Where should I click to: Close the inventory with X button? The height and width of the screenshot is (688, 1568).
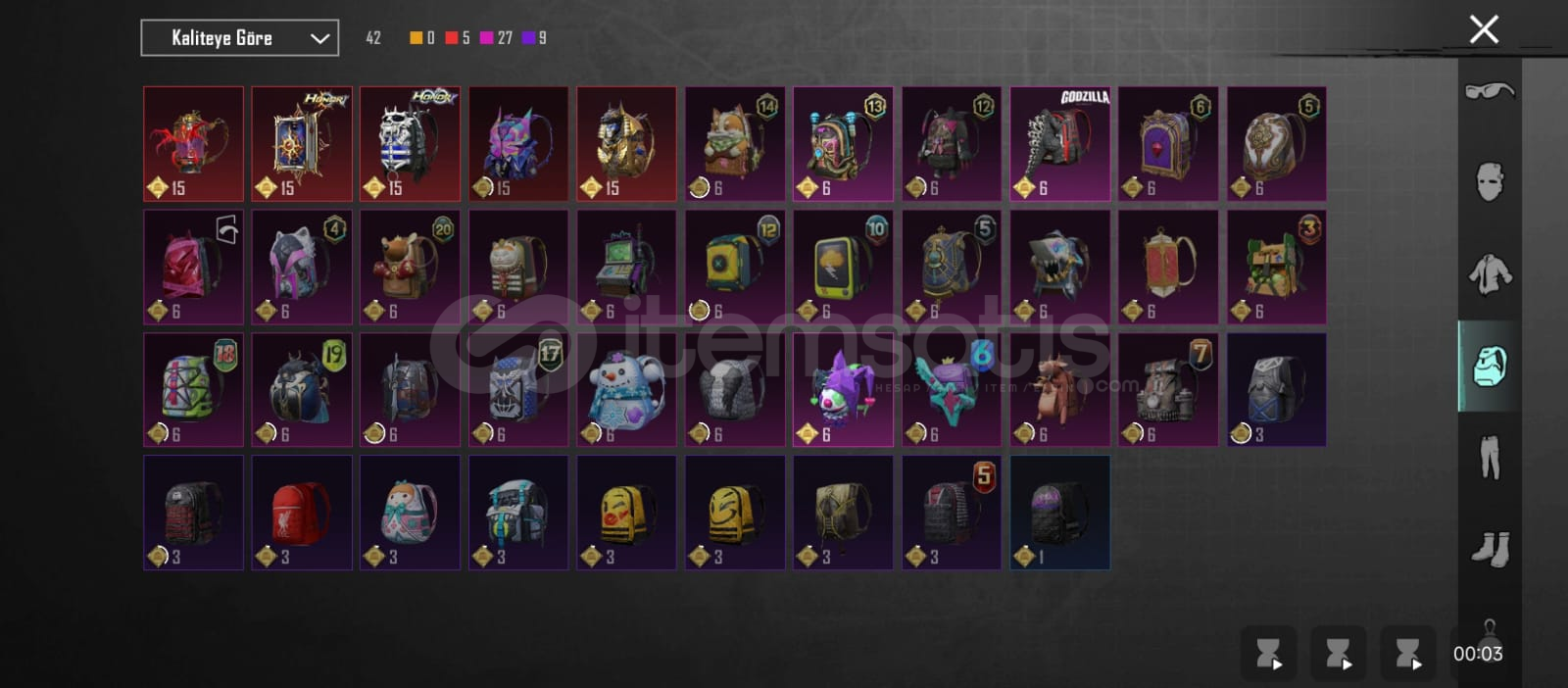coord(1484,29)
